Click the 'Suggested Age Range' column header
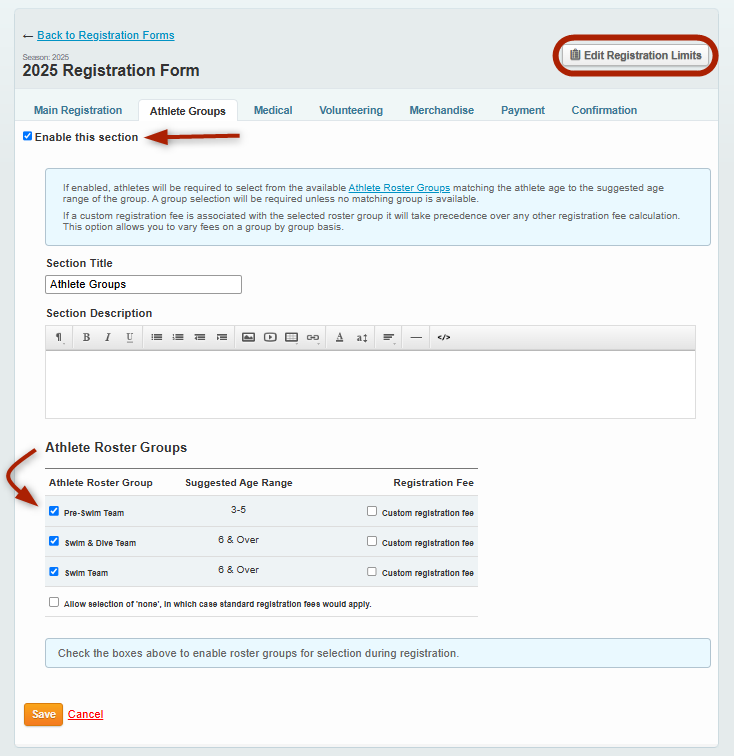This screenshot has height=756, width=734. pos(239,483)
